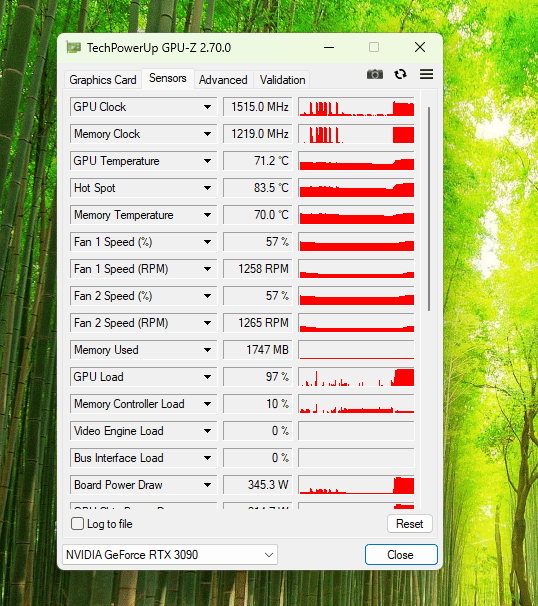Take a screenshot with the camera icon

(375, 74)
